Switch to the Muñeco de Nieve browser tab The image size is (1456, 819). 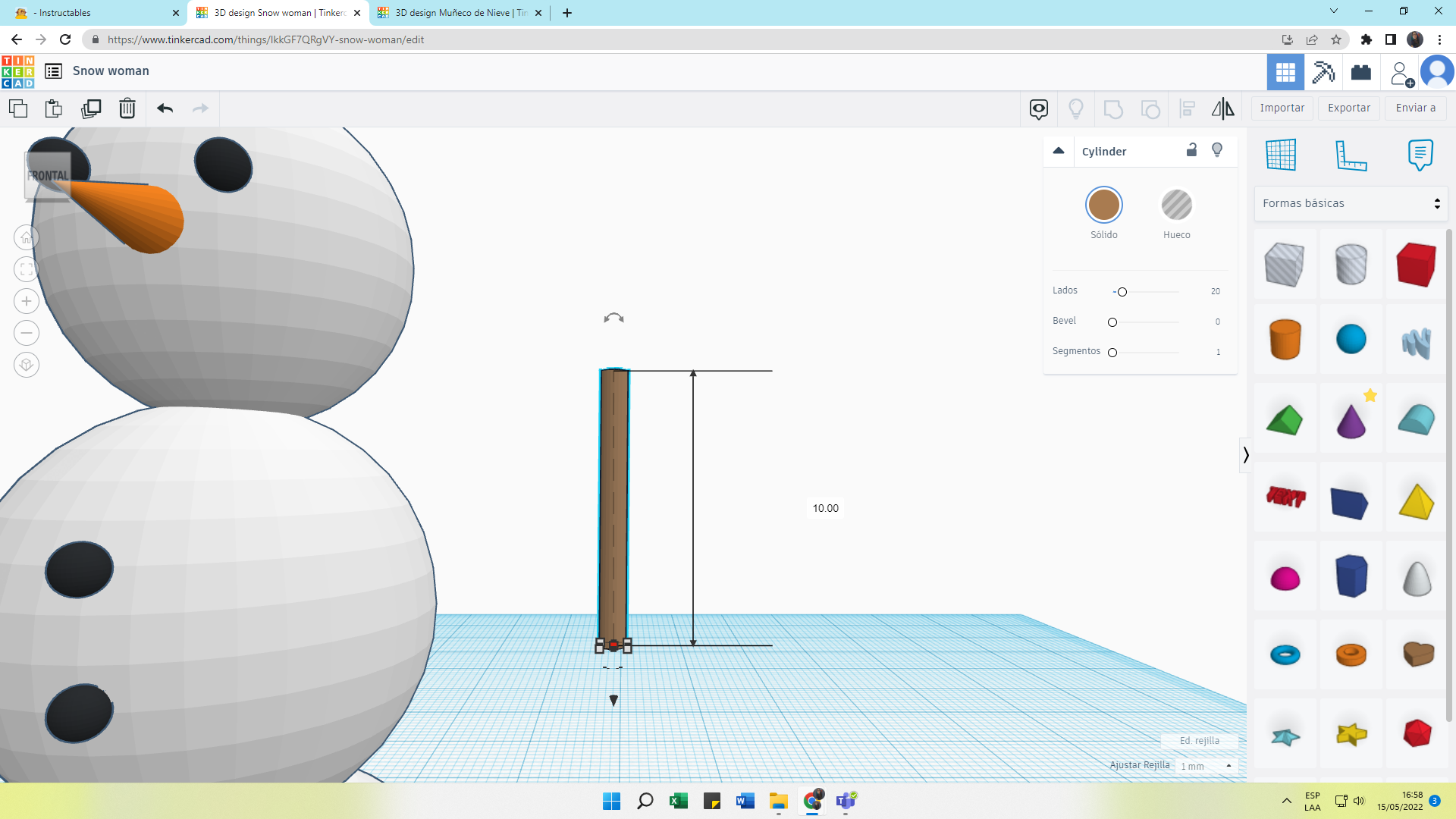tap(460, 13)
